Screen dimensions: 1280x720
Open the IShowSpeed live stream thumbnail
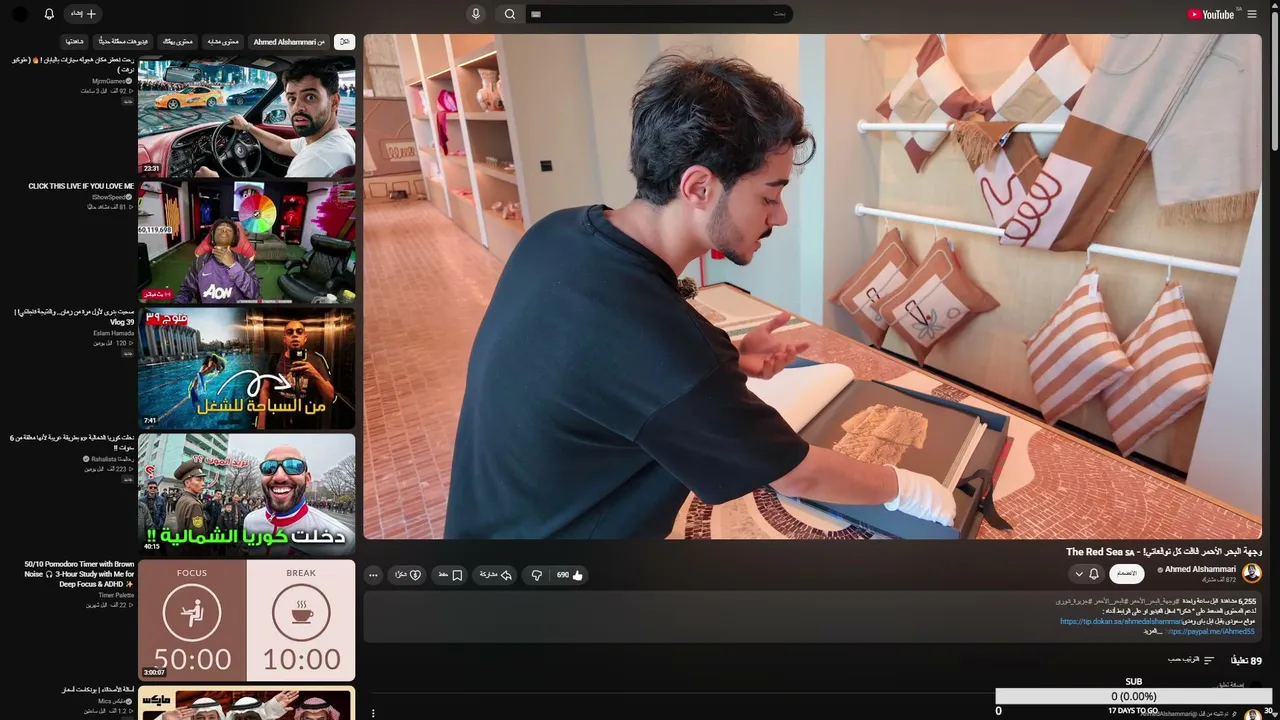click(246, 242)
